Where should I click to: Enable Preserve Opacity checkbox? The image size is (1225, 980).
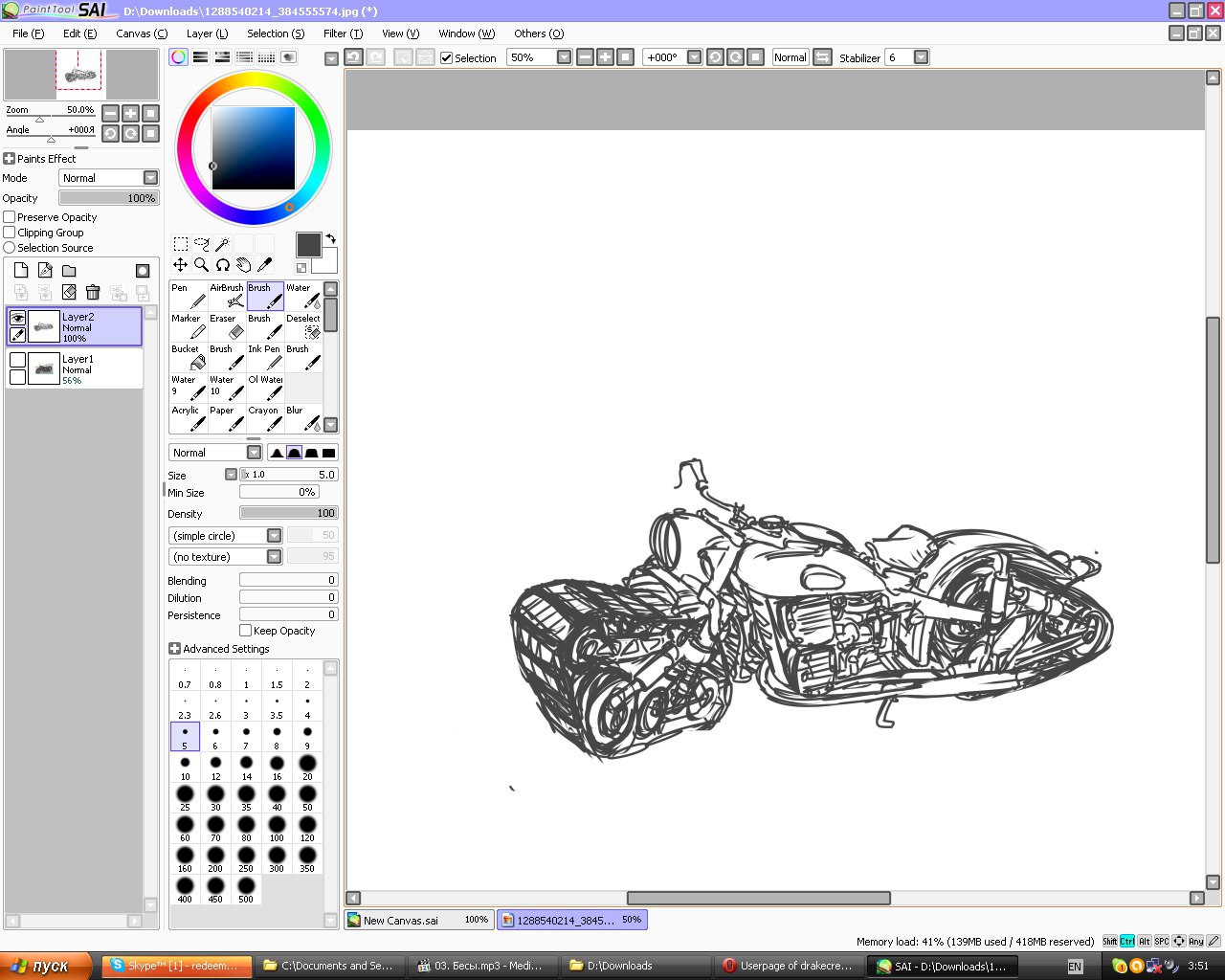[10, 217]
